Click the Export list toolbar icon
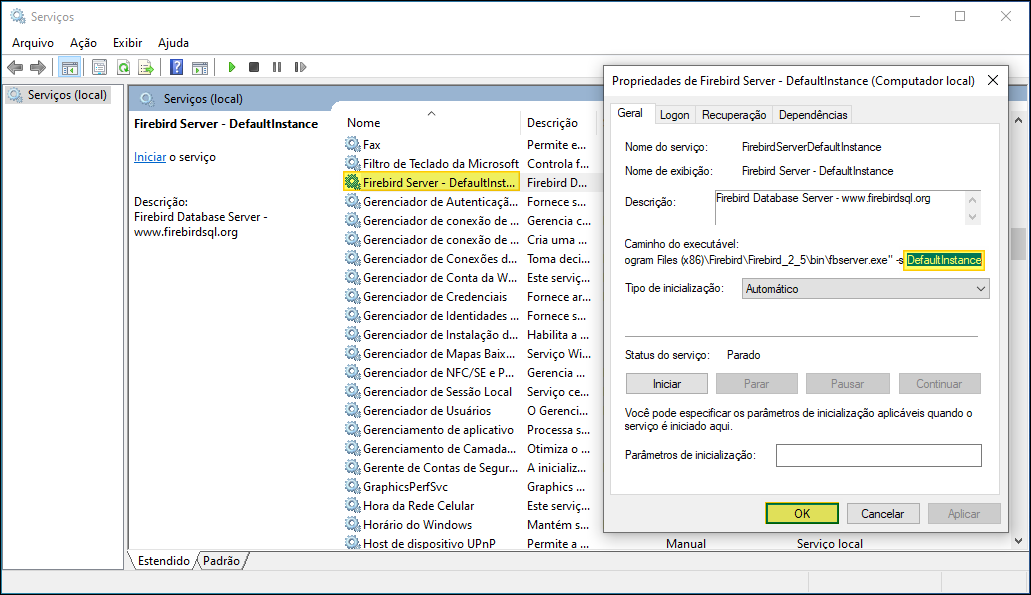 coord(146,67)
